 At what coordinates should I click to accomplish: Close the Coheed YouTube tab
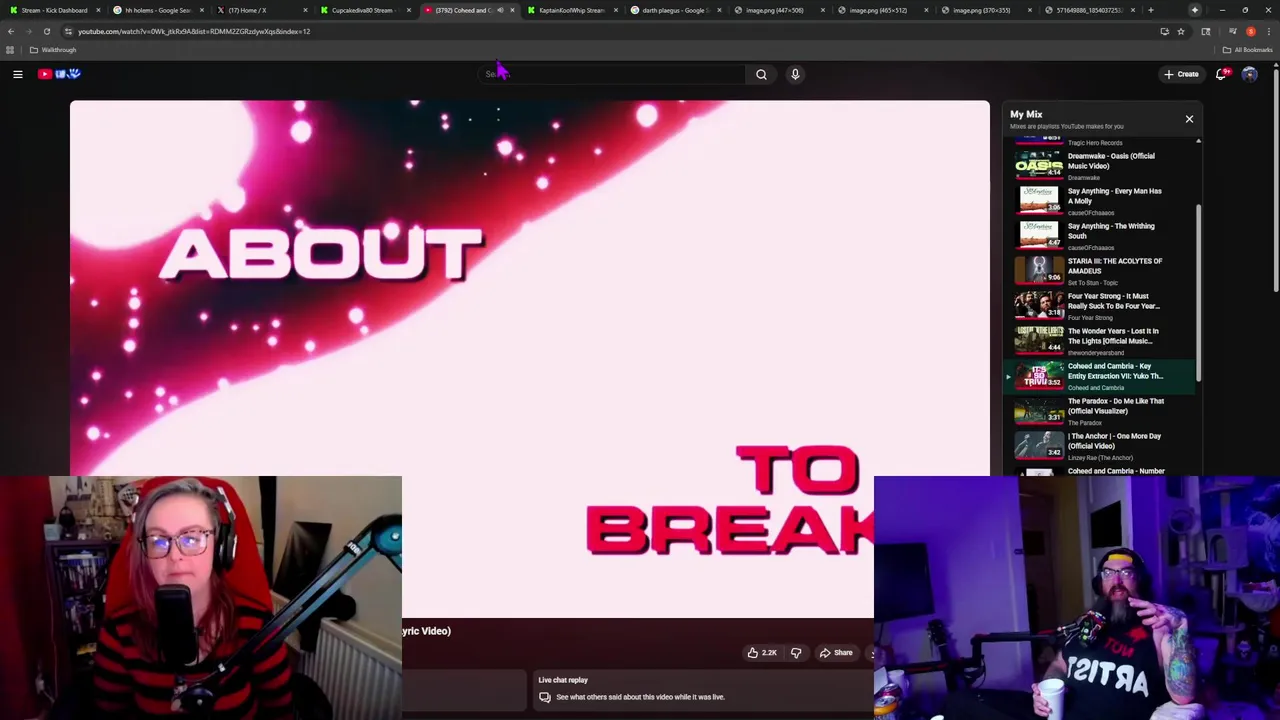click(x=512, y=10)
